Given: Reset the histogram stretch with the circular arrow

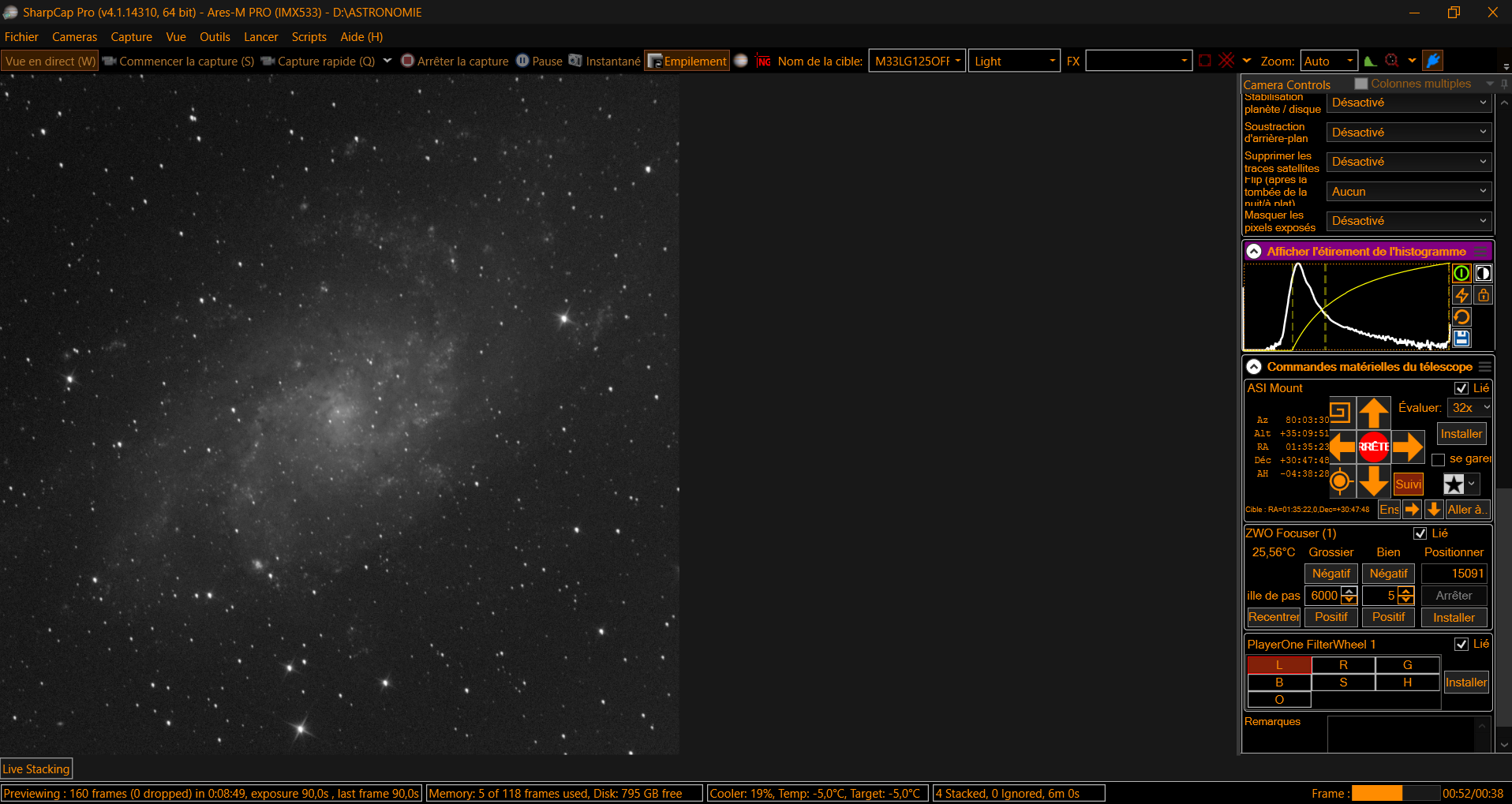Looking at the screenshot, I should (1461, 316).
